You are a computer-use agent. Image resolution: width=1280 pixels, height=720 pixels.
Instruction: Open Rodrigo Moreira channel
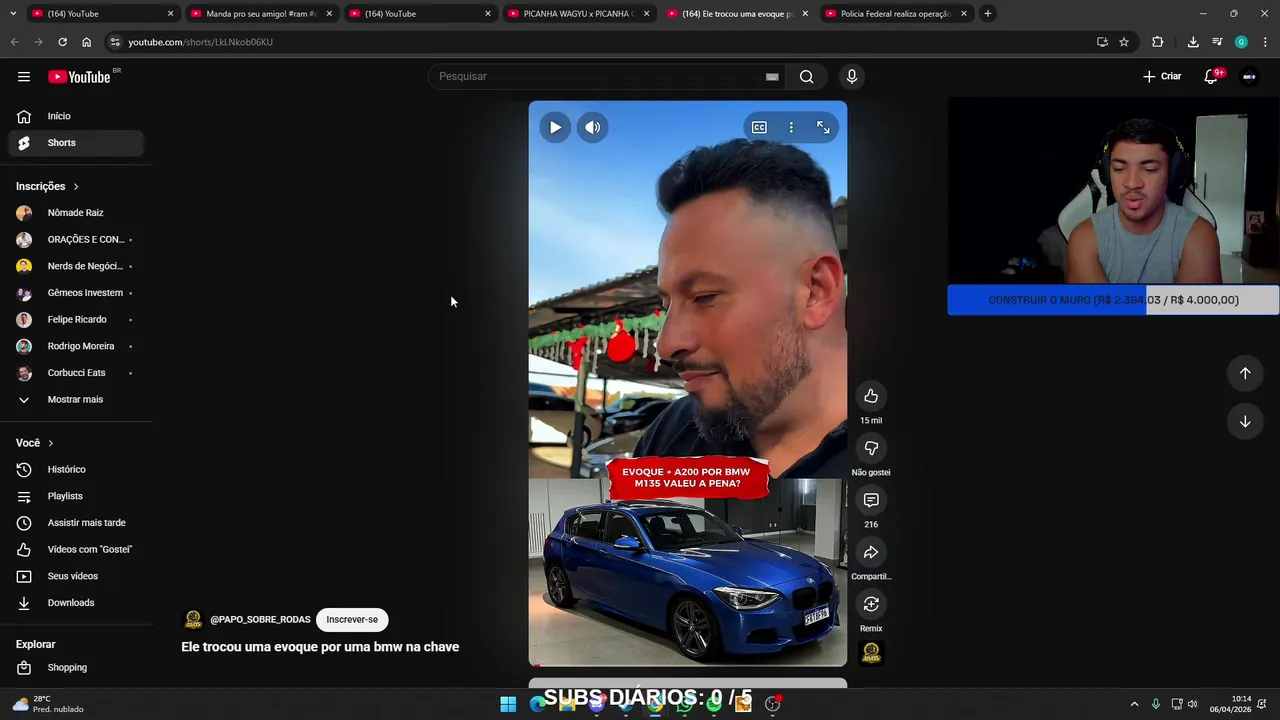pyautogui.click(x=76, y=346)
